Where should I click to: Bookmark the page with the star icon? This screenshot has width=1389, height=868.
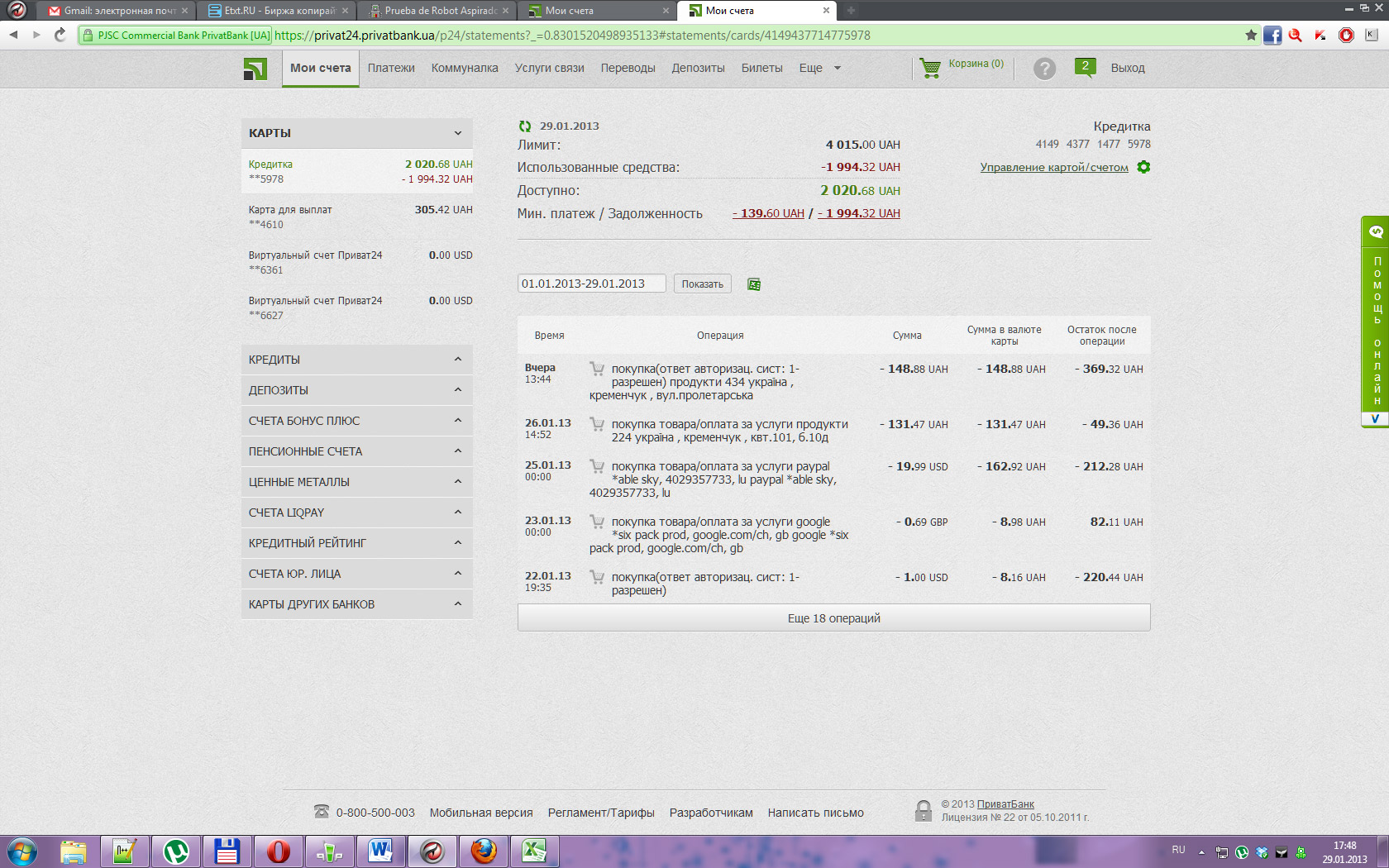pos(1251,35)
